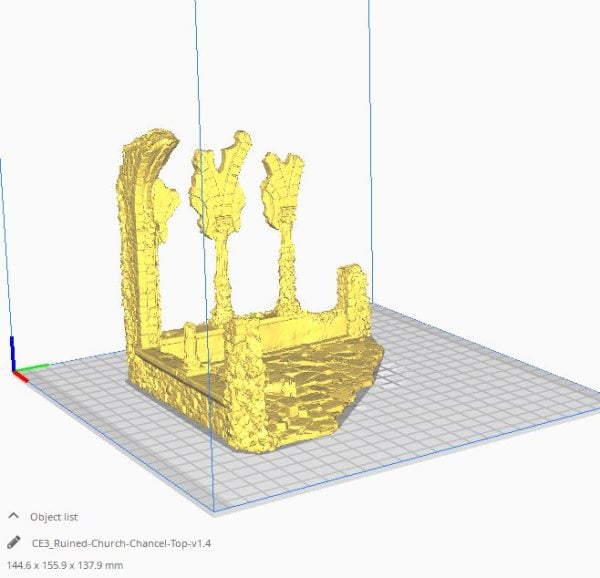600x578 pixels.
Task: Select the CE3_Ruined-Church-Chancel-Top-v1.4 file name
Action: pyautogui.click(x=122, y=543)
